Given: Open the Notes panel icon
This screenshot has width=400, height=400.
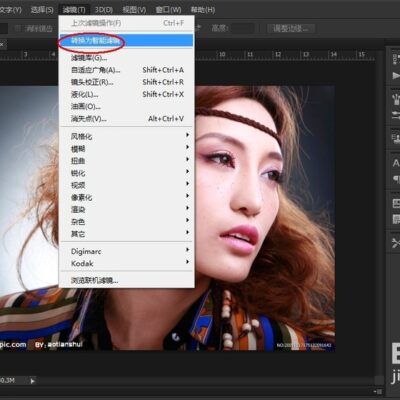Looking at the screenshot, I should coord(396,219).
